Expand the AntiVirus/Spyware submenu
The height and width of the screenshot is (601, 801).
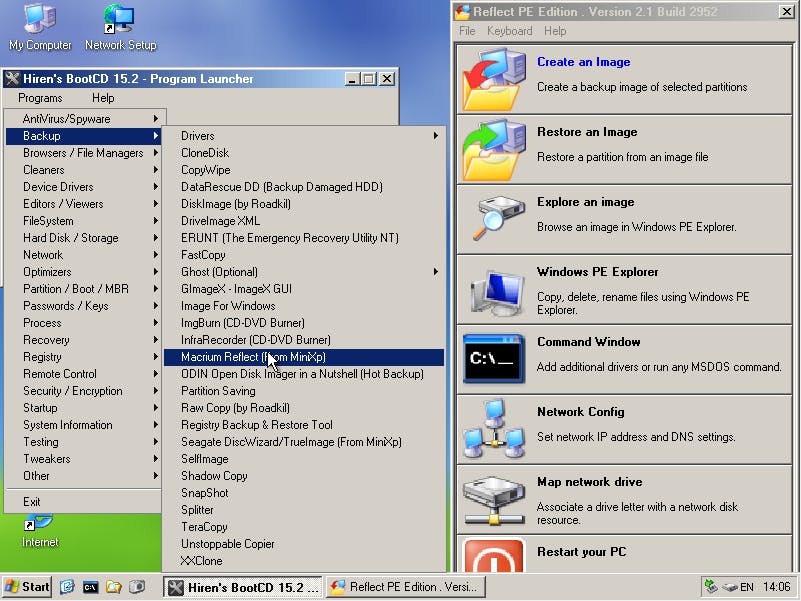pos(85,119)
